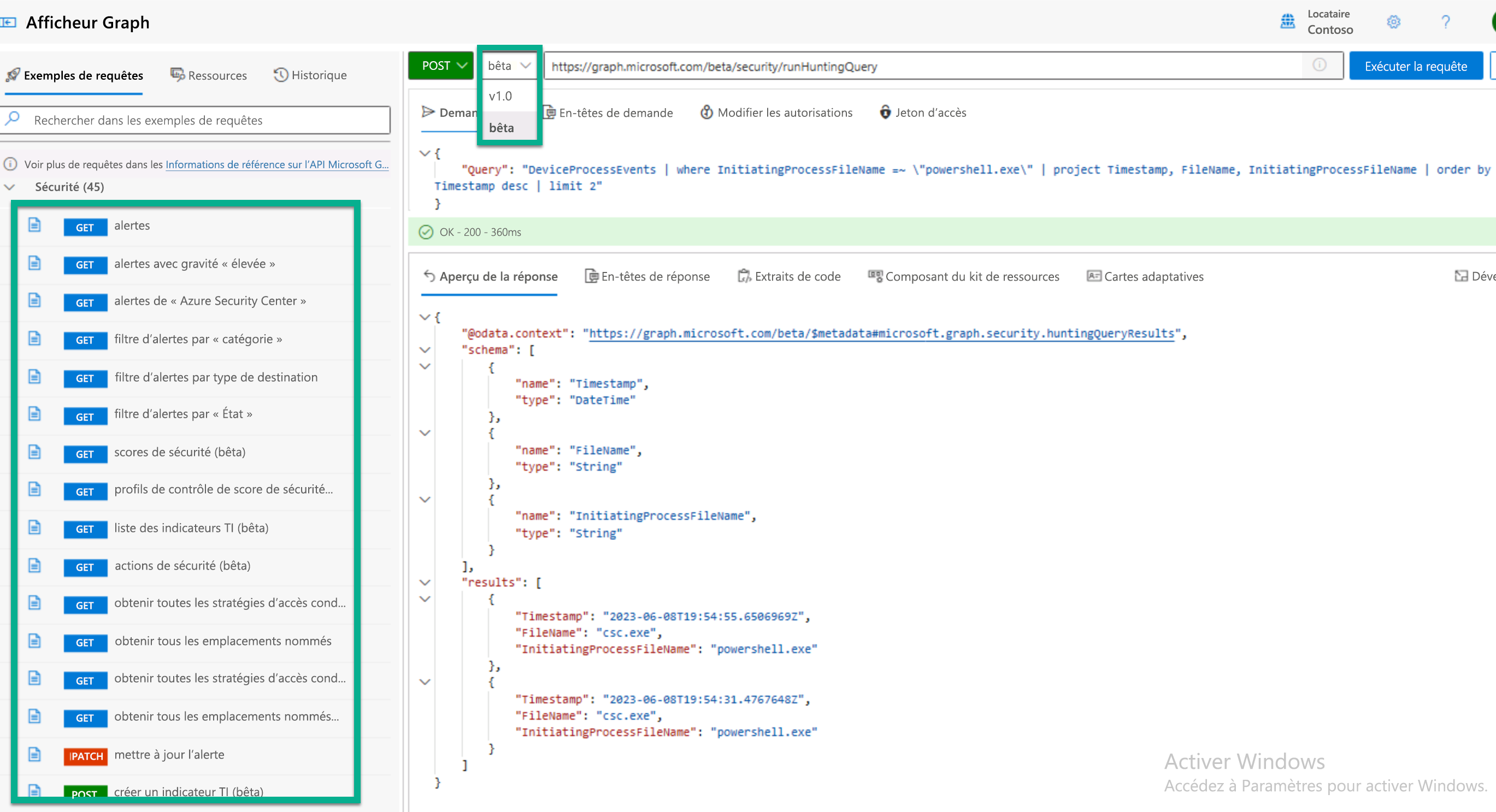Viewport: 1496px width, 812px height.
Task: Click the info icon beside 'Voir plus de requêtes'
Action: pos(10,164)
